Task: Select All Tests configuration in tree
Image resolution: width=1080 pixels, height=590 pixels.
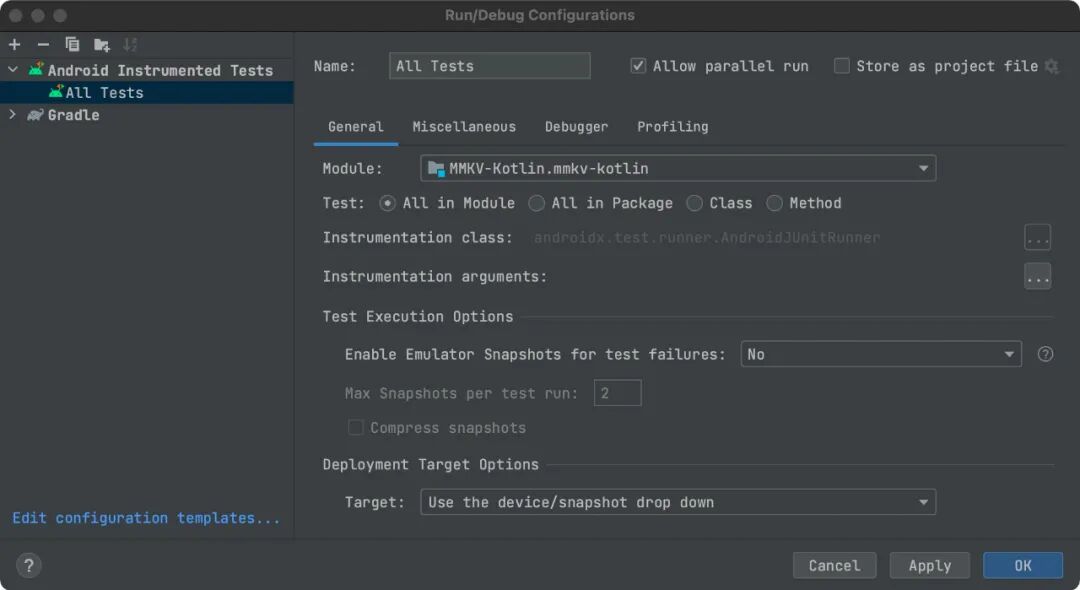Action: 147,92
